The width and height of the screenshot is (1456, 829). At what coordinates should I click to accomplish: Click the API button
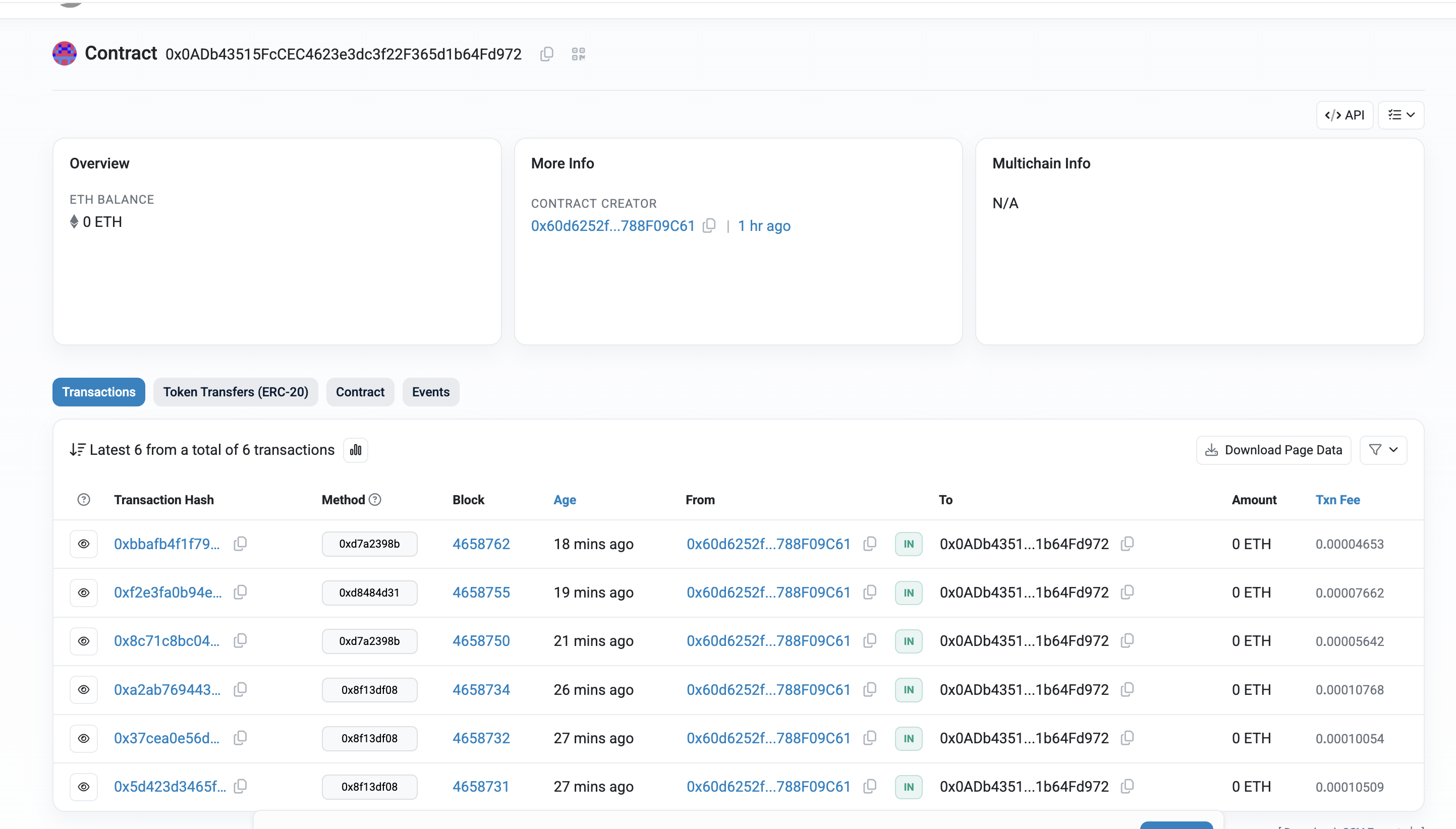1345,115
